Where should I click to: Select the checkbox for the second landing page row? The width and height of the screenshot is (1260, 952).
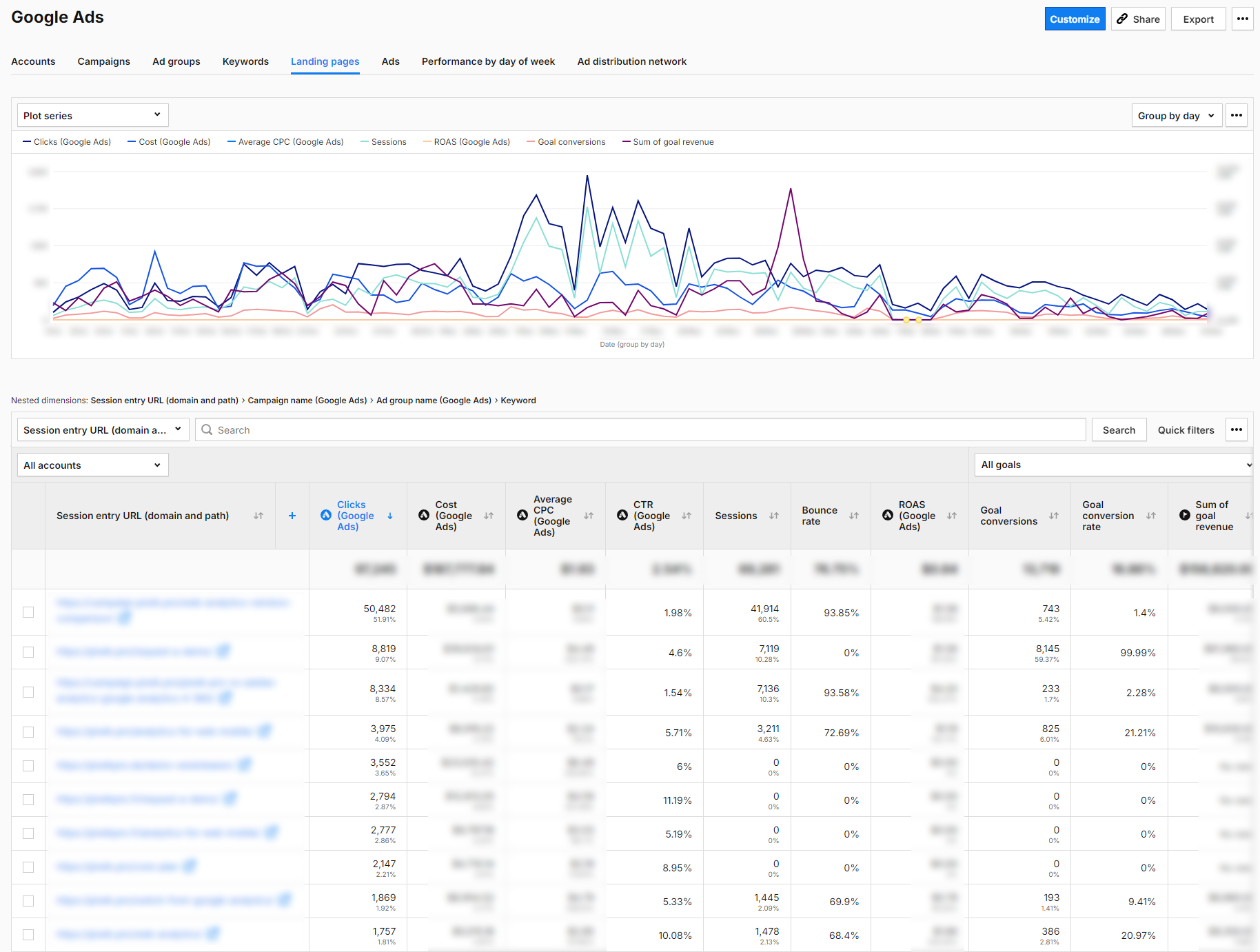coord(28,652)
